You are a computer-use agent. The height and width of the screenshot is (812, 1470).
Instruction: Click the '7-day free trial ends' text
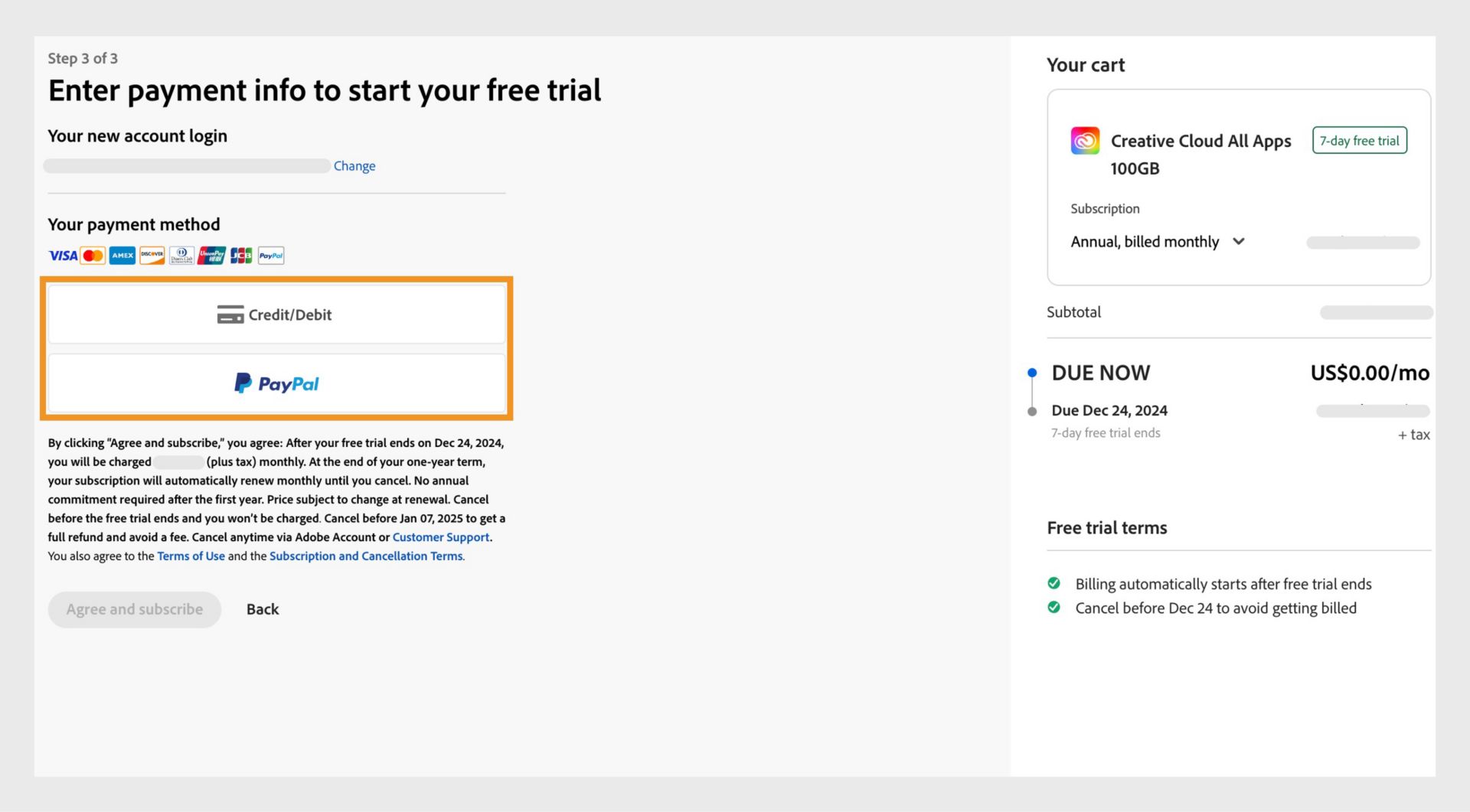1106,433
